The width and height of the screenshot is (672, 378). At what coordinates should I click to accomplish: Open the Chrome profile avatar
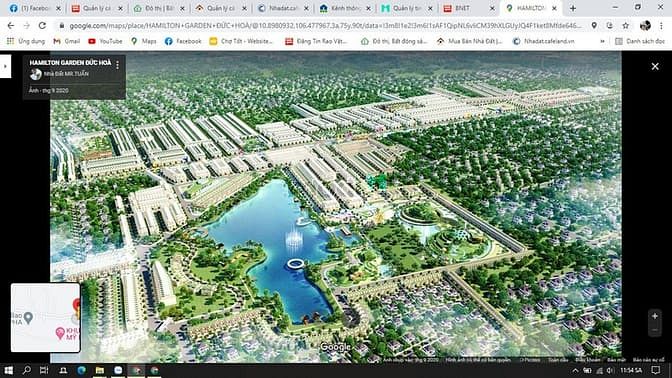tap(645, 26)
